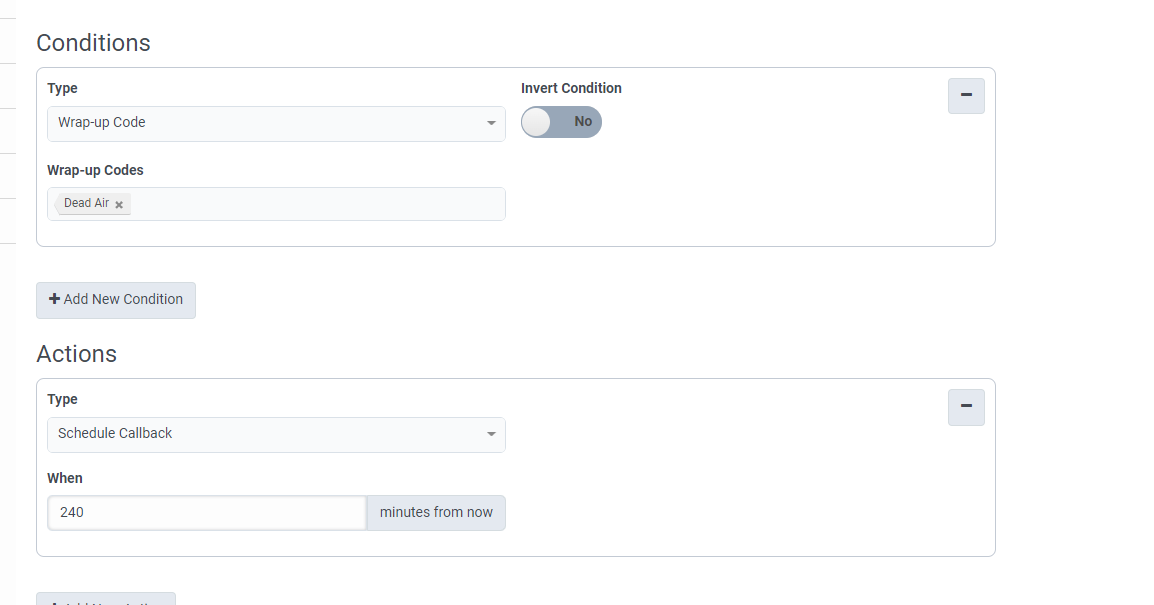Click the Wrap-up Codes field label
The height and width of the screenshot is (605, 1154).
click(95, 170)
